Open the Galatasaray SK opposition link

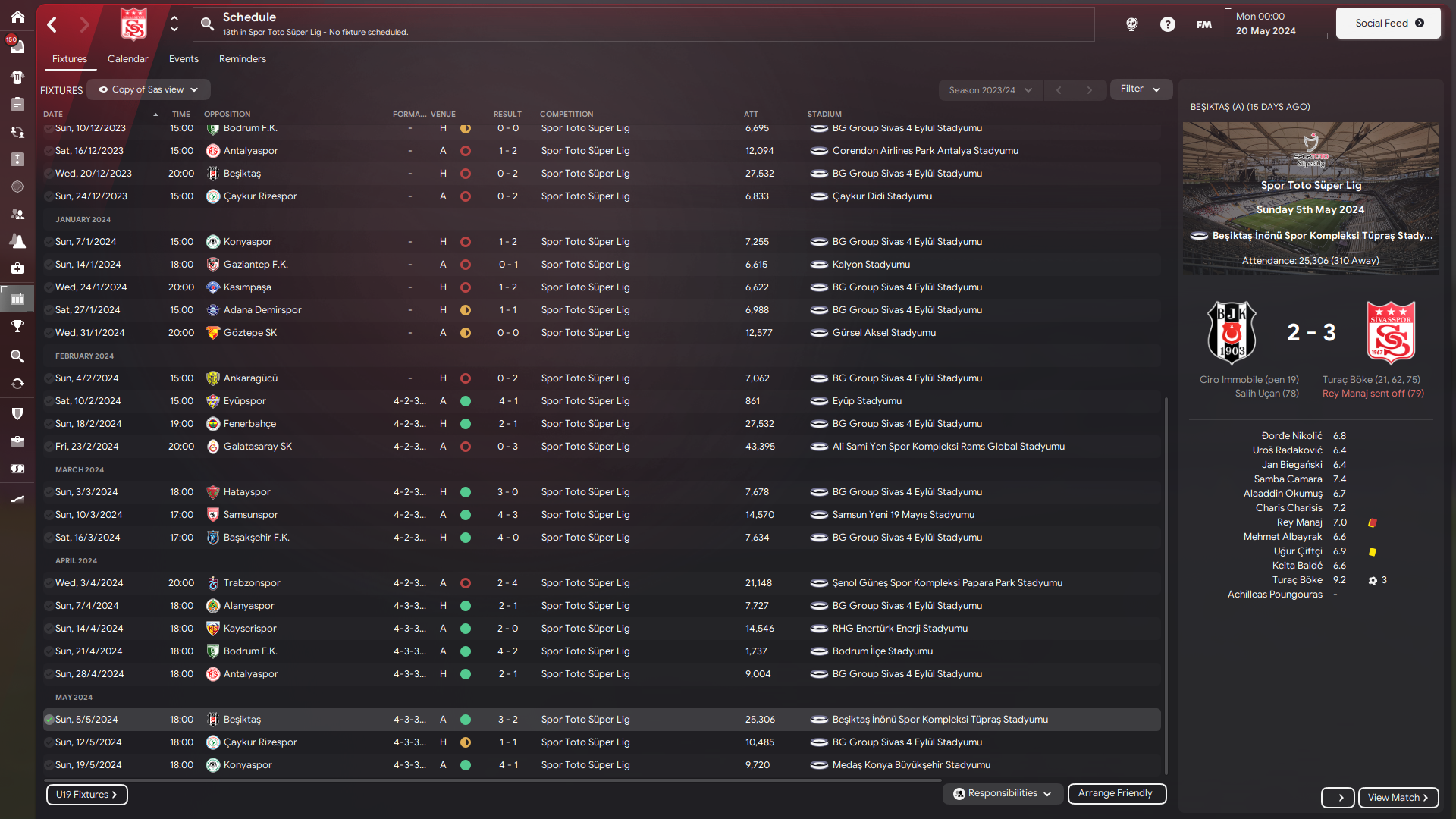[x=258, y=447]
